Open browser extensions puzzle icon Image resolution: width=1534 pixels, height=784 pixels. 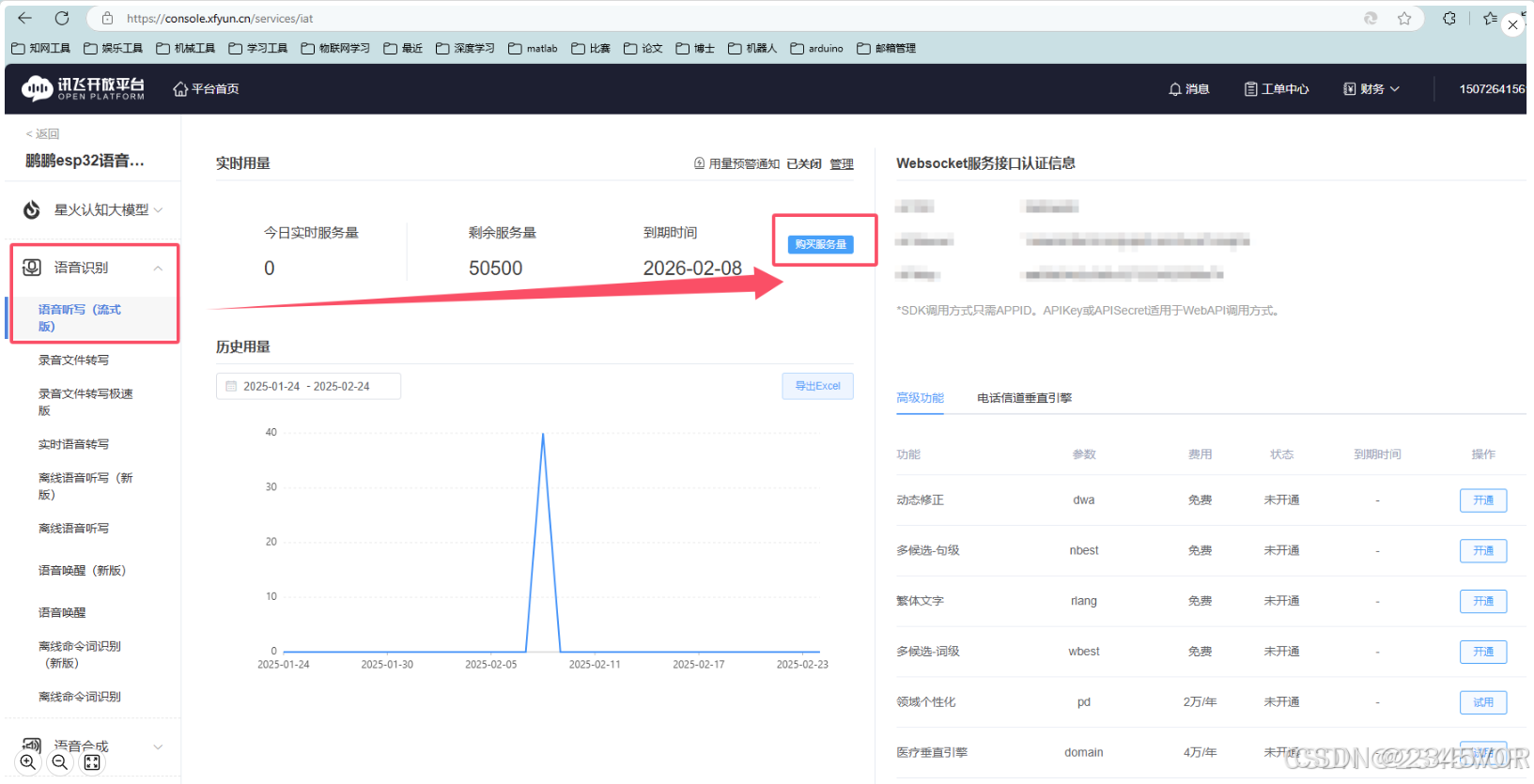(x=1449, y=18)
